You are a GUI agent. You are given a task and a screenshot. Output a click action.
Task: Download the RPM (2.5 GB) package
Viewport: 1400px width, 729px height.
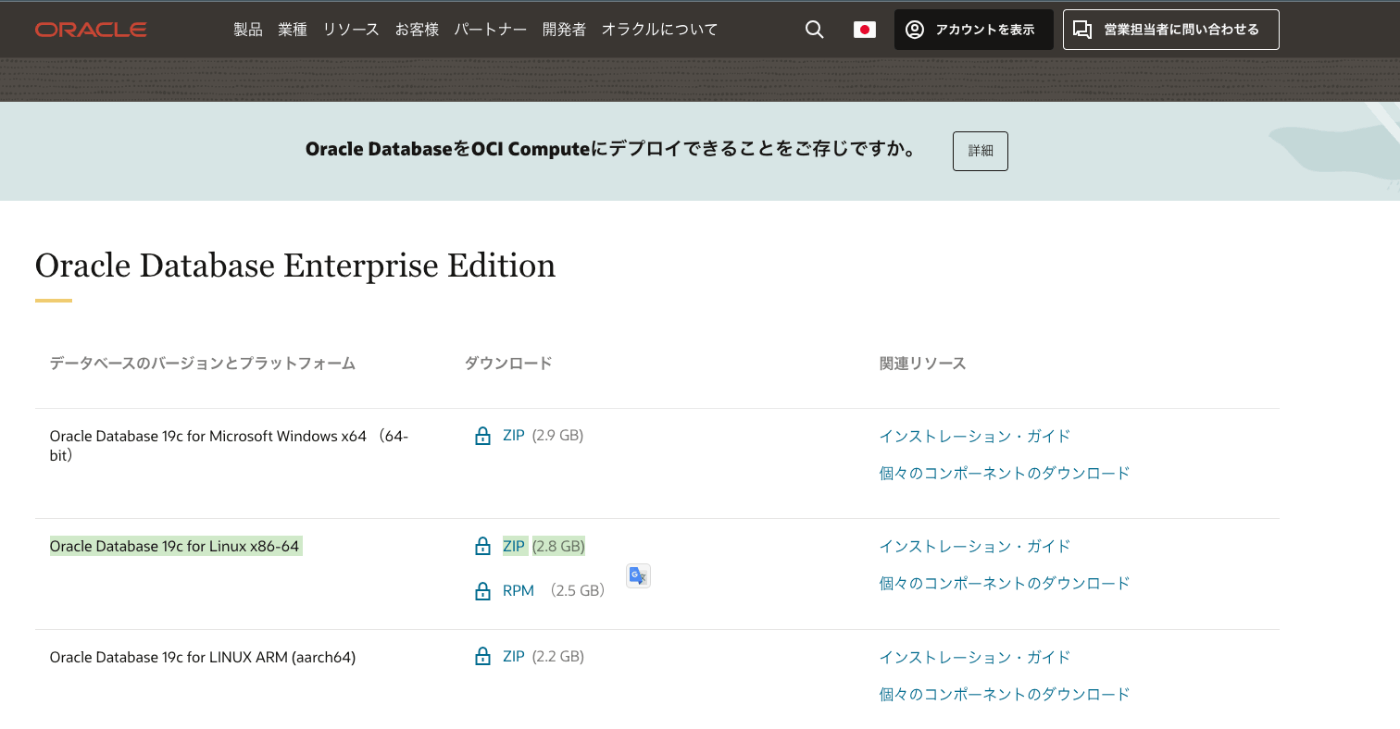click(518, 591)
